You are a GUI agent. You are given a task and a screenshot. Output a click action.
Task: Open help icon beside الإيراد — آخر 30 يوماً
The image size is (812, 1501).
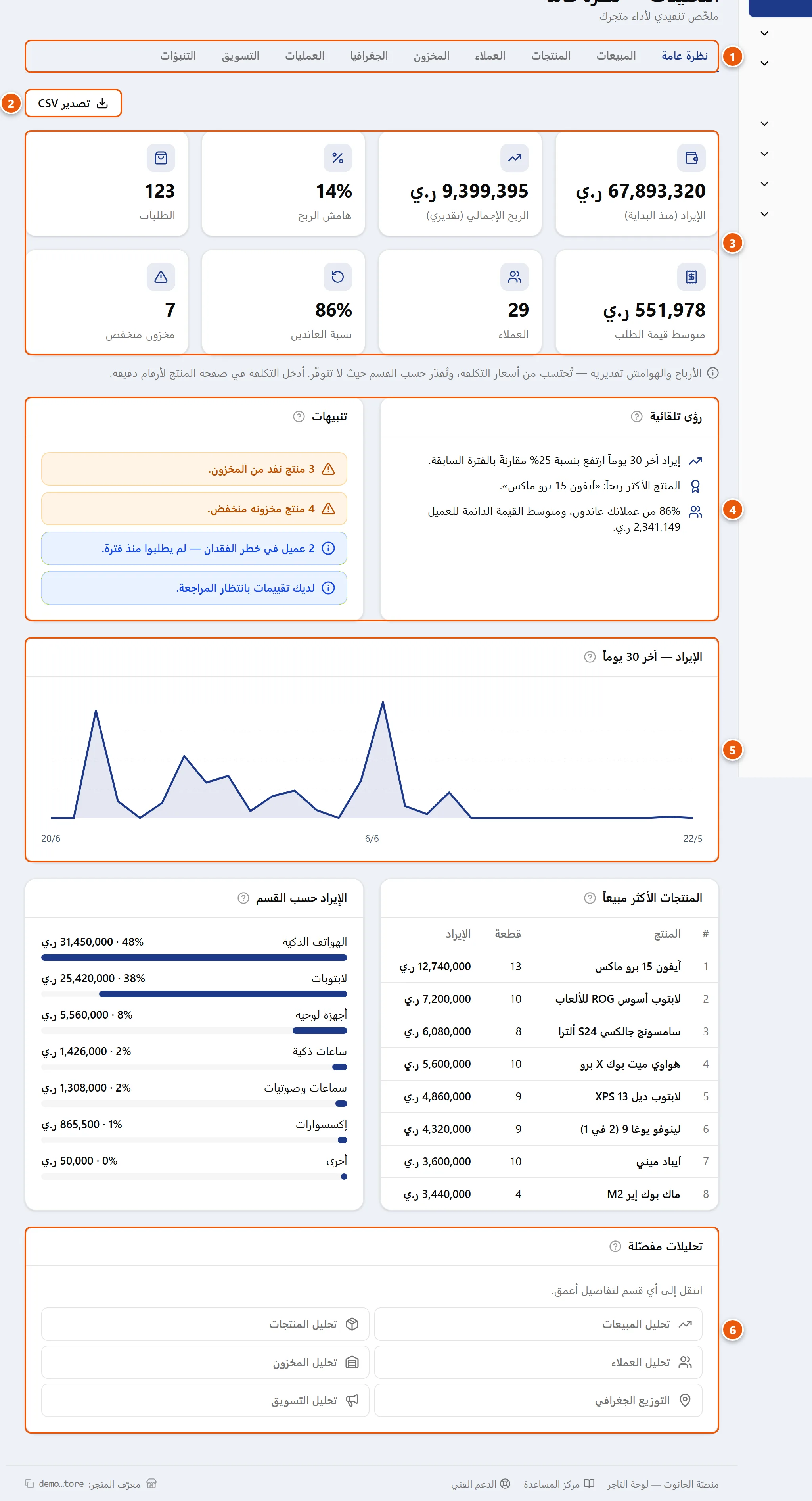click(x=590, y=657)
